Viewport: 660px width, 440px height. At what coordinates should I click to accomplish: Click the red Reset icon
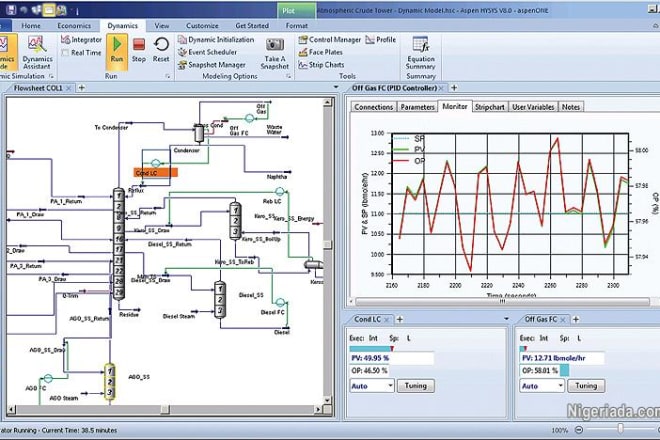coord(162,50)
